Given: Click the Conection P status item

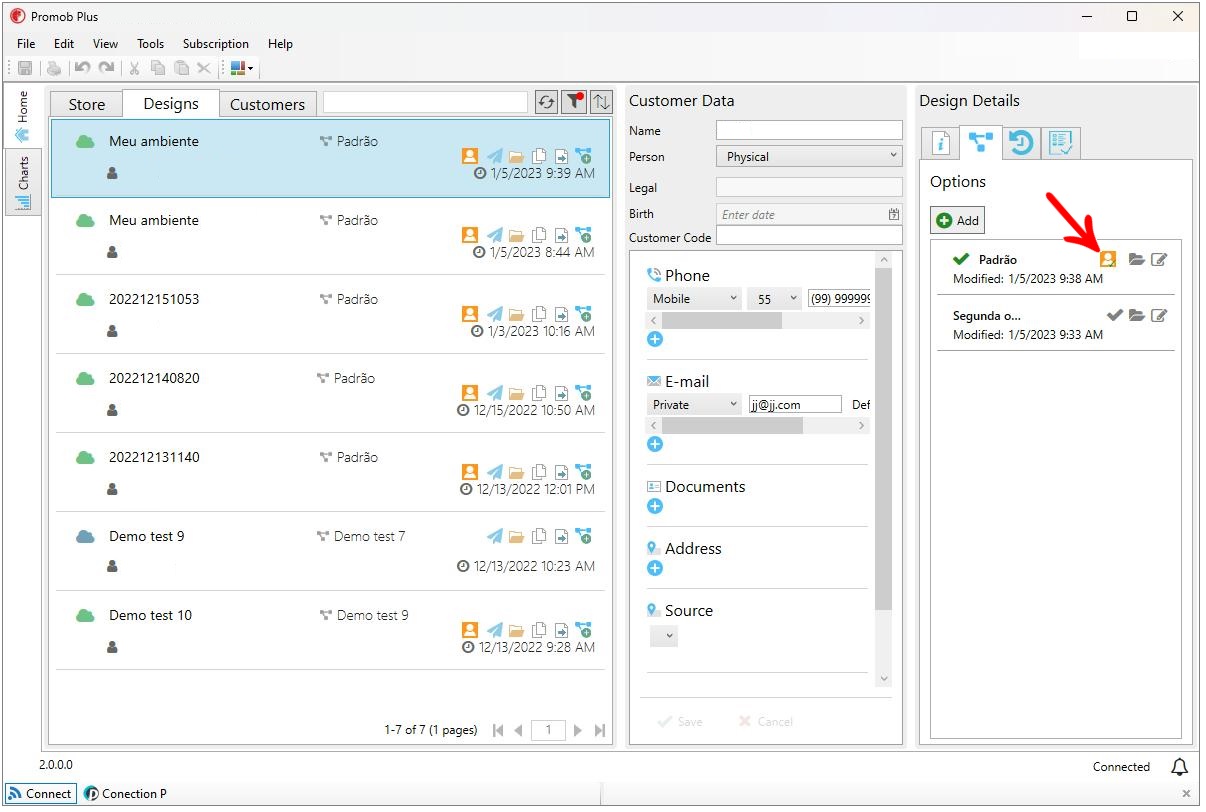Looking at the screenshot, I should click(125, 794).
